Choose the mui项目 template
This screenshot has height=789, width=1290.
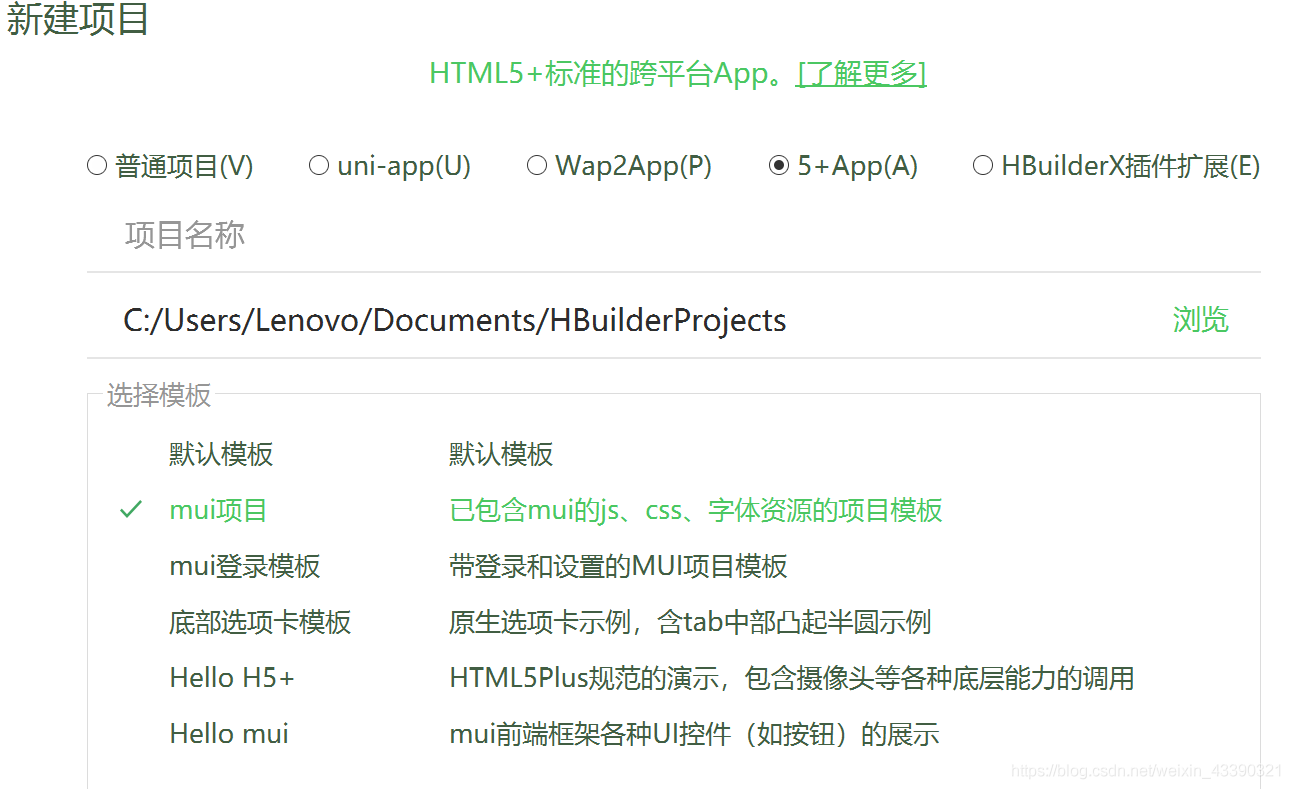point(673,510)
